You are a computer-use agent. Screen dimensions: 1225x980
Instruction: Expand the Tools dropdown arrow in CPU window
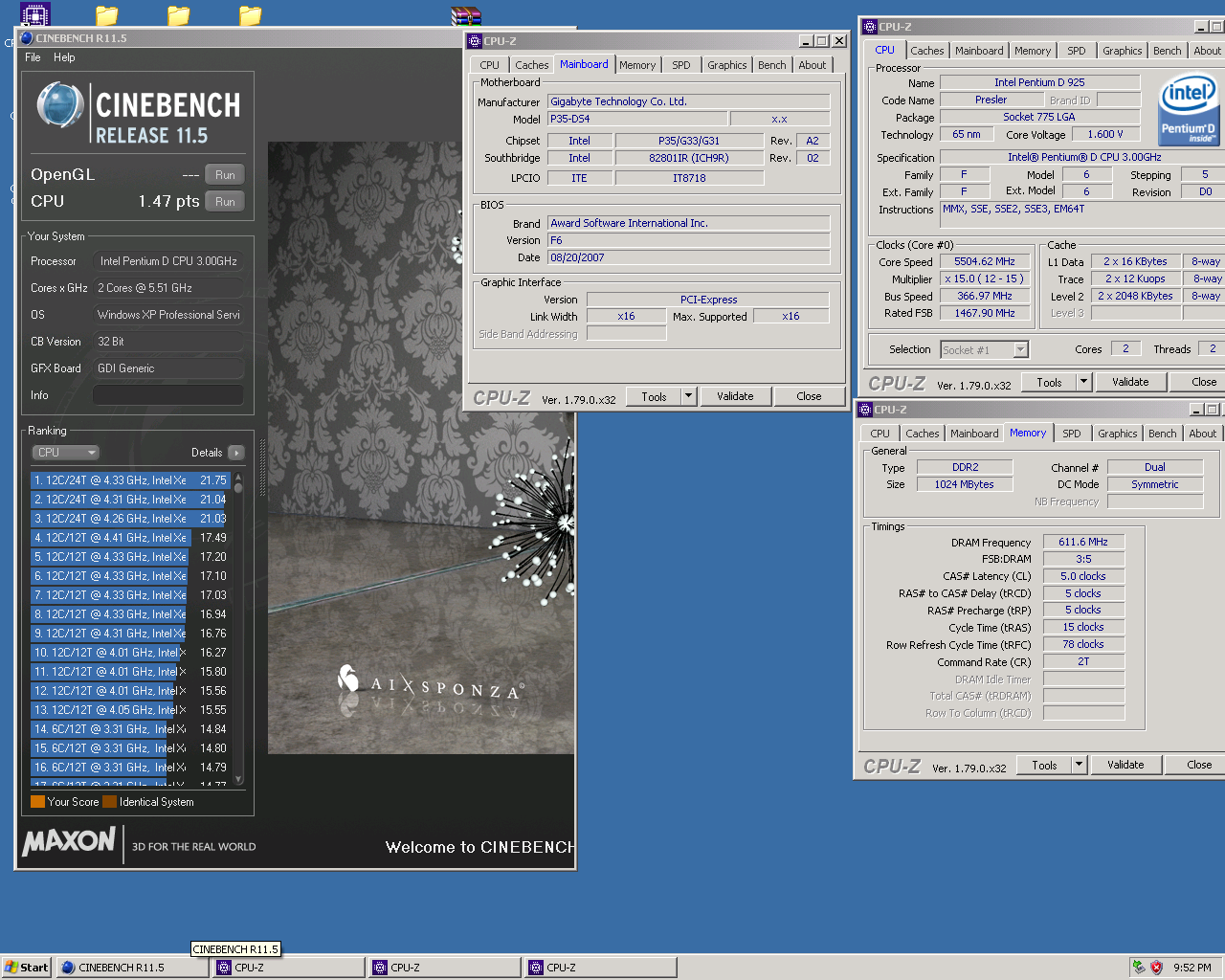(1083, 382)
